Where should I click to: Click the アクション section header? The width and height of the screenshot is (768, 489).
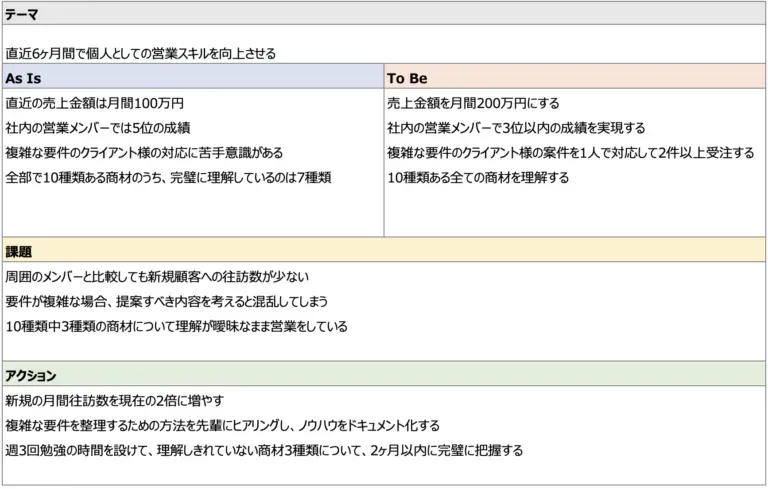coord(384,375)
